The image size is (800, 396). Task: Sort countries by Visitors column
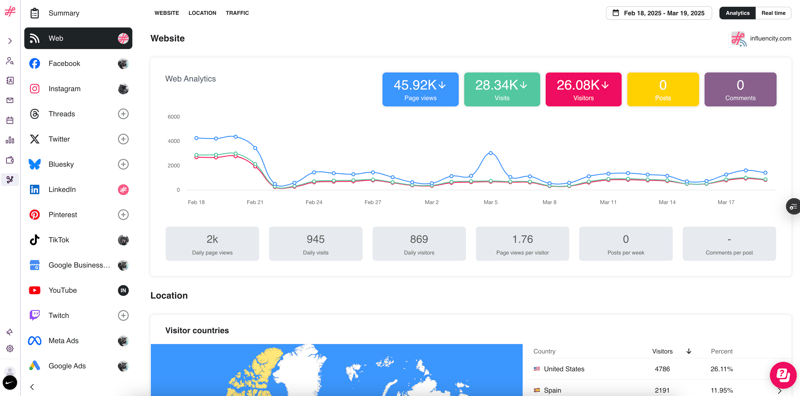662,351
